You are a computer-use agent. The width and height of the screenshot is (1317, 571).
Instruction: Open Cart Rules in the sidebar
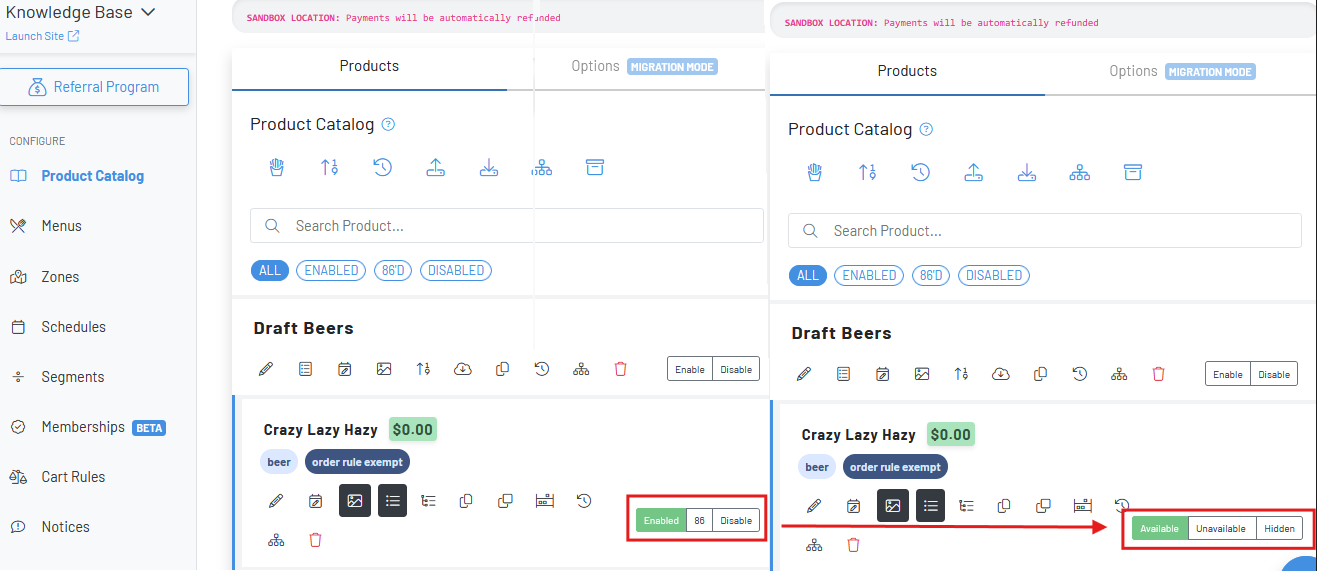[x=73, y=477]
